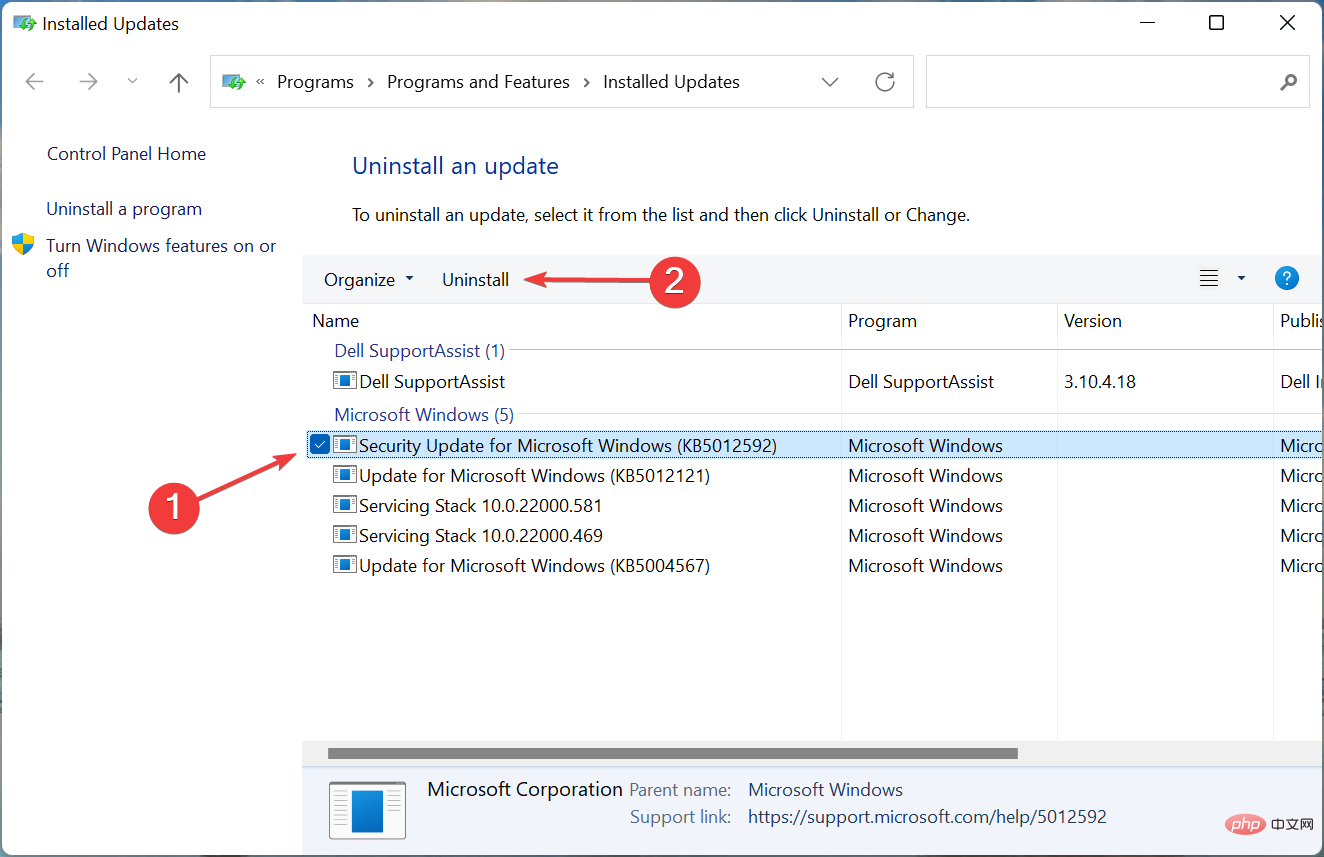Change view with the view icon
This screenshot has width=1324, height=857.
pos(1209,279)
